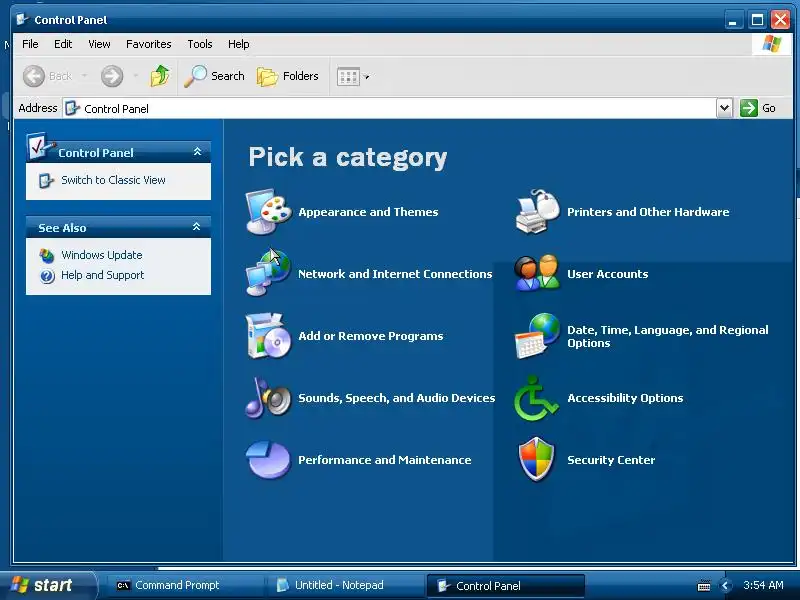Click the Switch to Classic View icon
The height and width of the screenshot is (600, 800).
pyautogui.click(x=46, y=181)
